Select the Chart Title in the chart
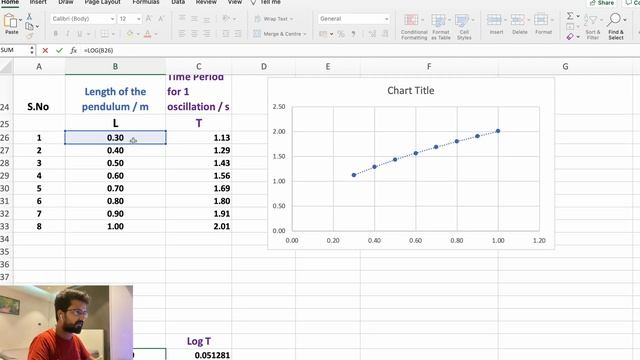This screenshot has height=360, width=640. (x=411, y=91)
